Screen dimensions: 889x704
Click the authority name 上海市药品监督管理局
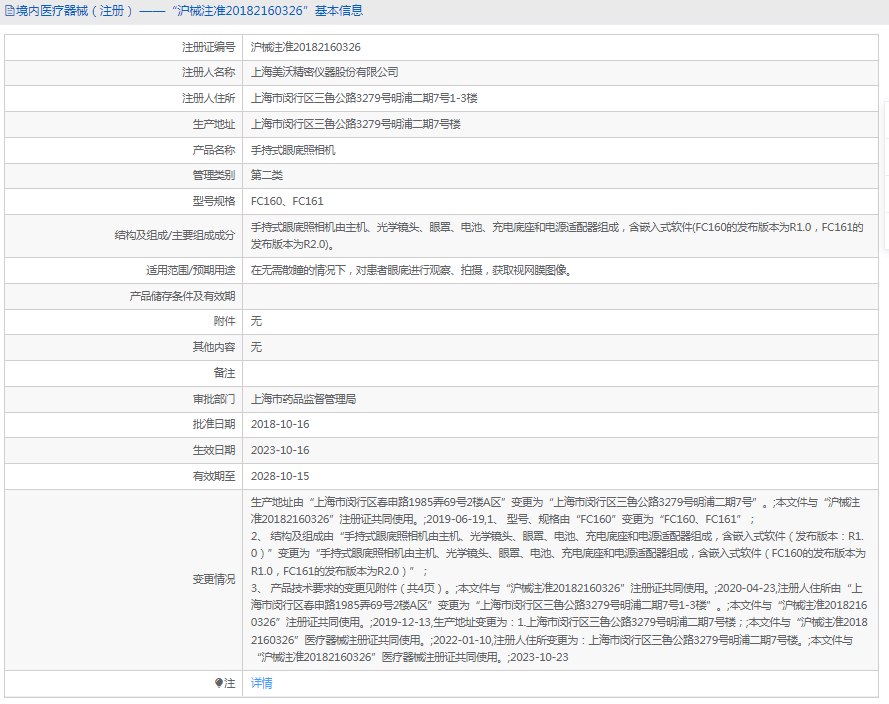click(x=303, y=399)
